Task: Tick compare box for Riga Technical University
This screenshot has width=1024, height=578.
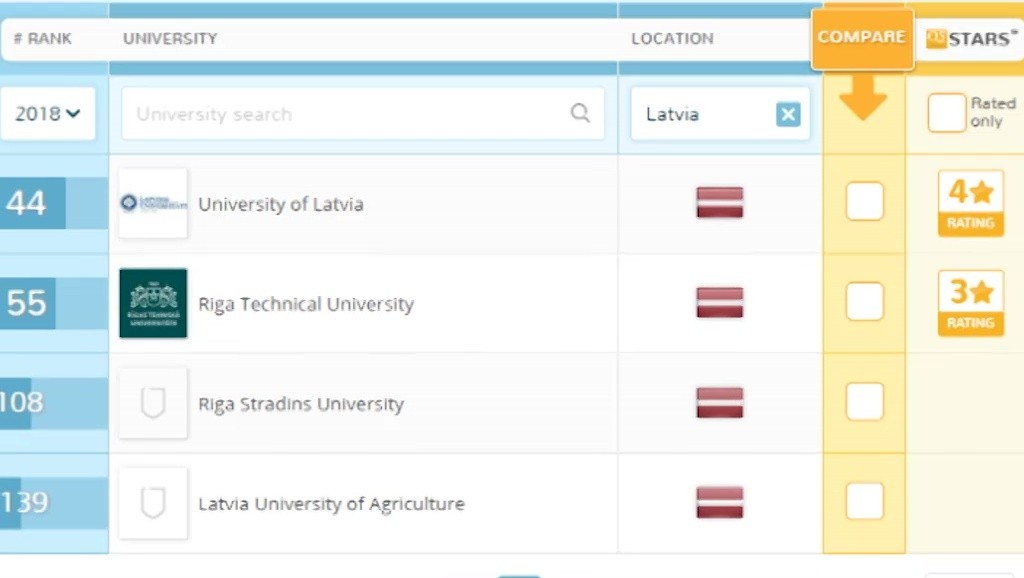Action: click(865, 301)
